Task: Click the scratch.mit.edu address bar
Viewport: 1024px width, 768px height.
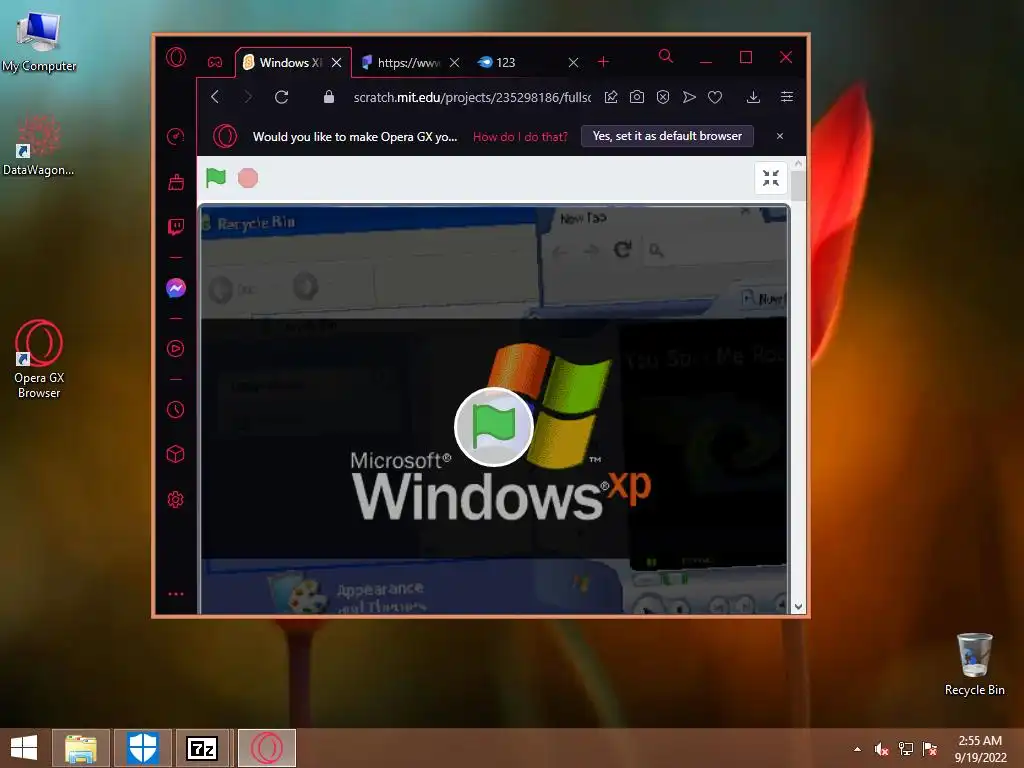Action: [472, 97]
